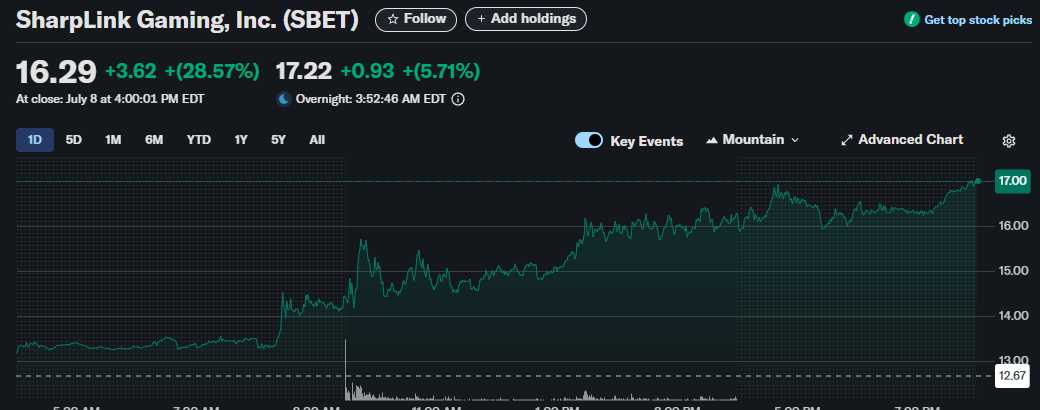Open the Mountain chart type dropdown
This screenshot has width=1040, height=410.
[753, 140]
